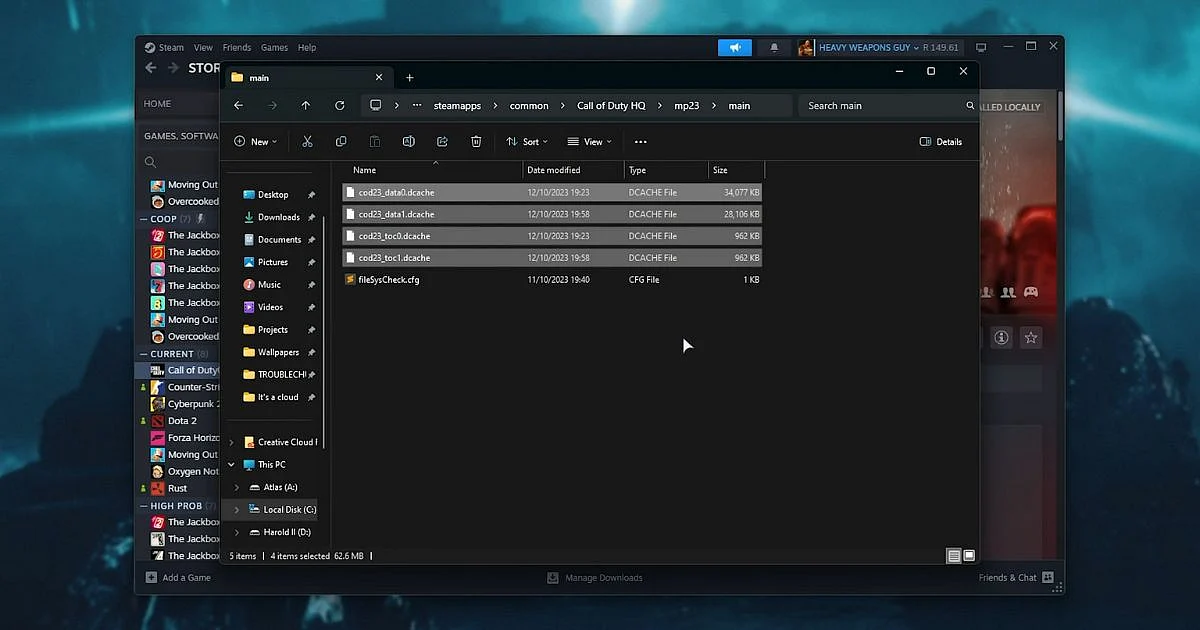The height and width of the screenshot is (630, 1200).
Task: Click Steam Big Picture monitor icon
Action: pyautogui.click(x=981, y=47)
